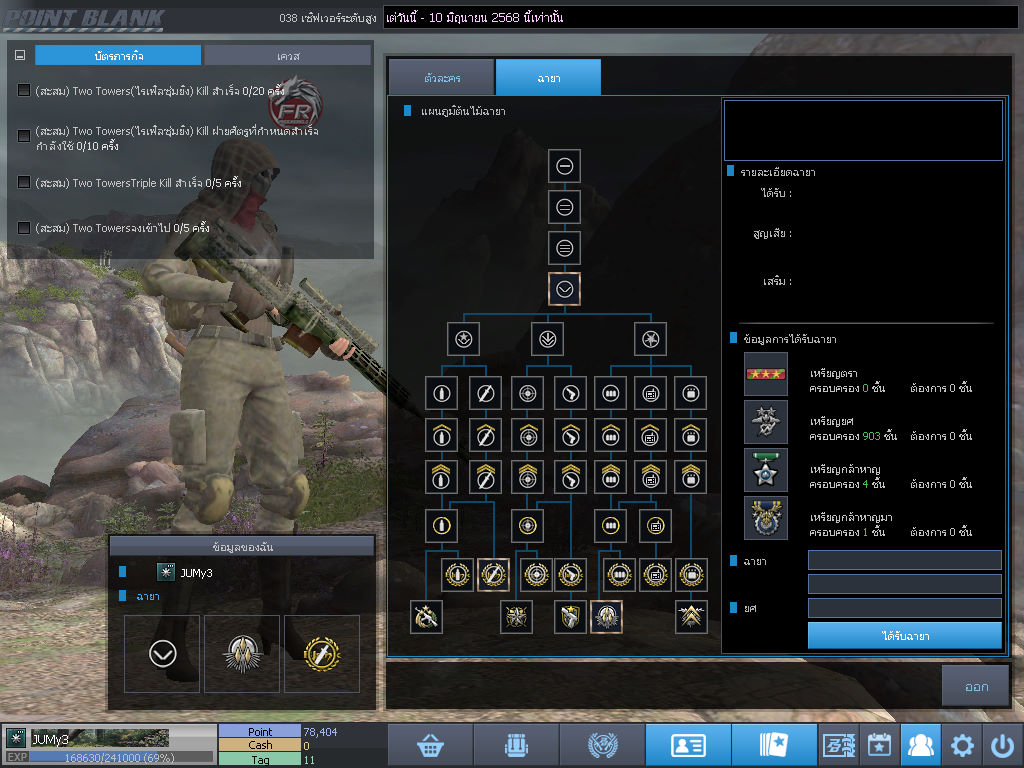The image size is (1024, 768).
Task: Select the laurel-wreath crosshair title icon
Action: point(536,575)
